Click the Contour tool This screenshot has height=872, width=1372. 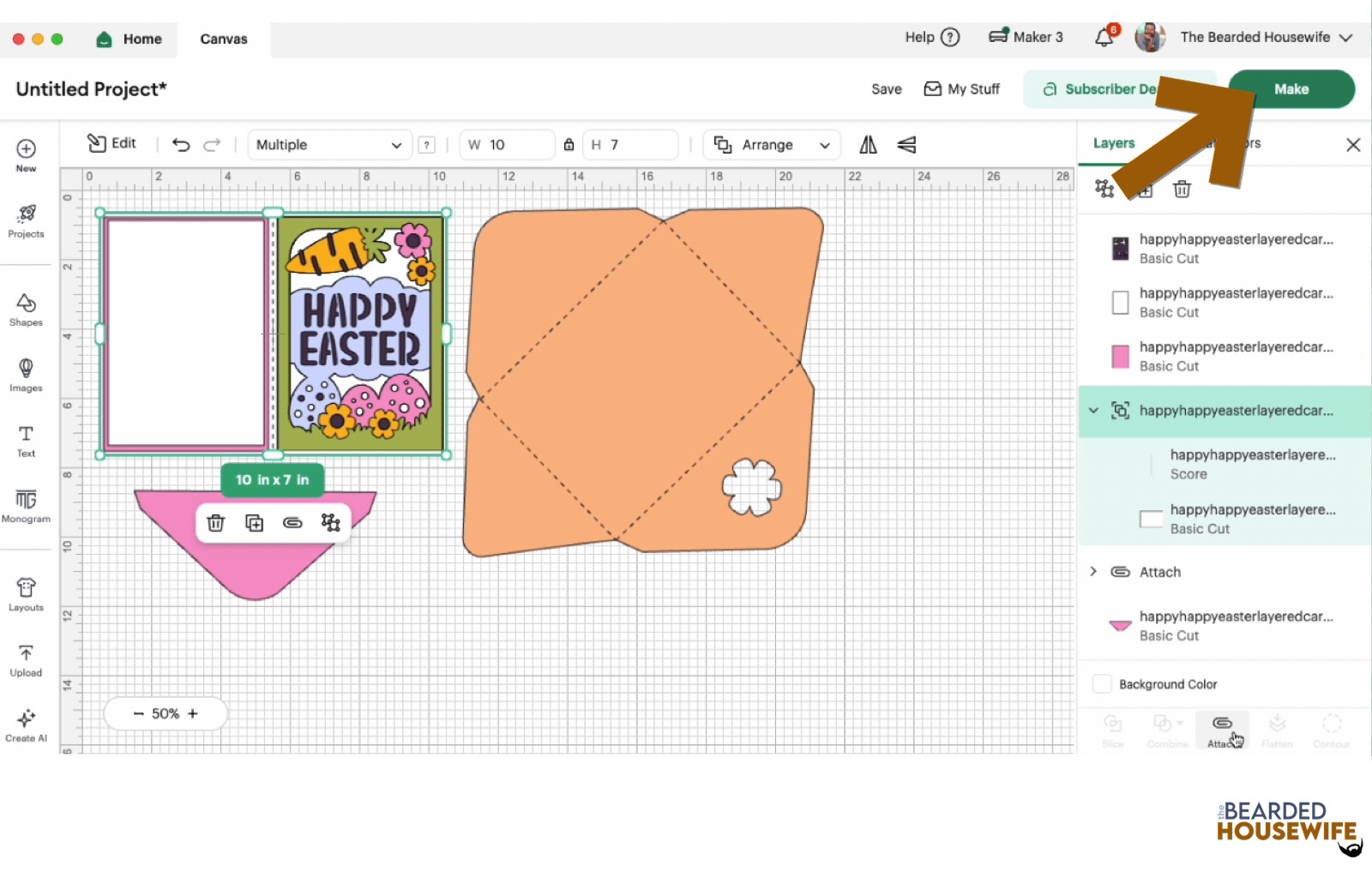(x=1332, y=731)
